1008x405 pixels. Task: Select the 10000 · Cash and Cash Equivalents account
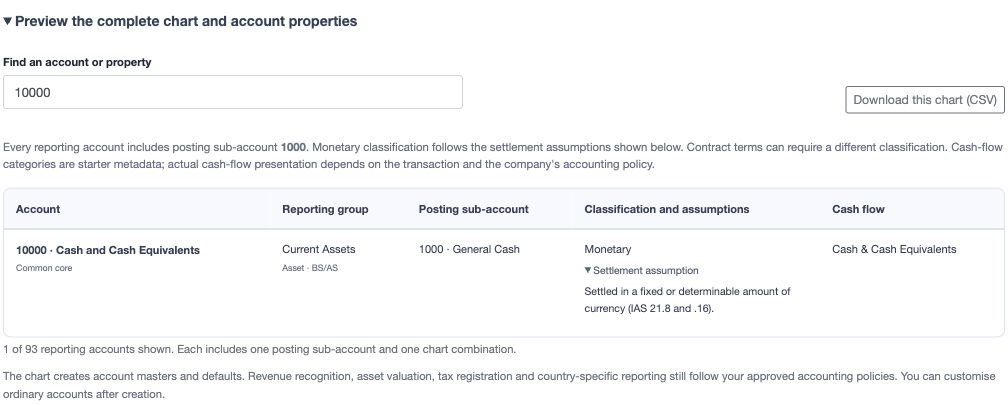108,250
